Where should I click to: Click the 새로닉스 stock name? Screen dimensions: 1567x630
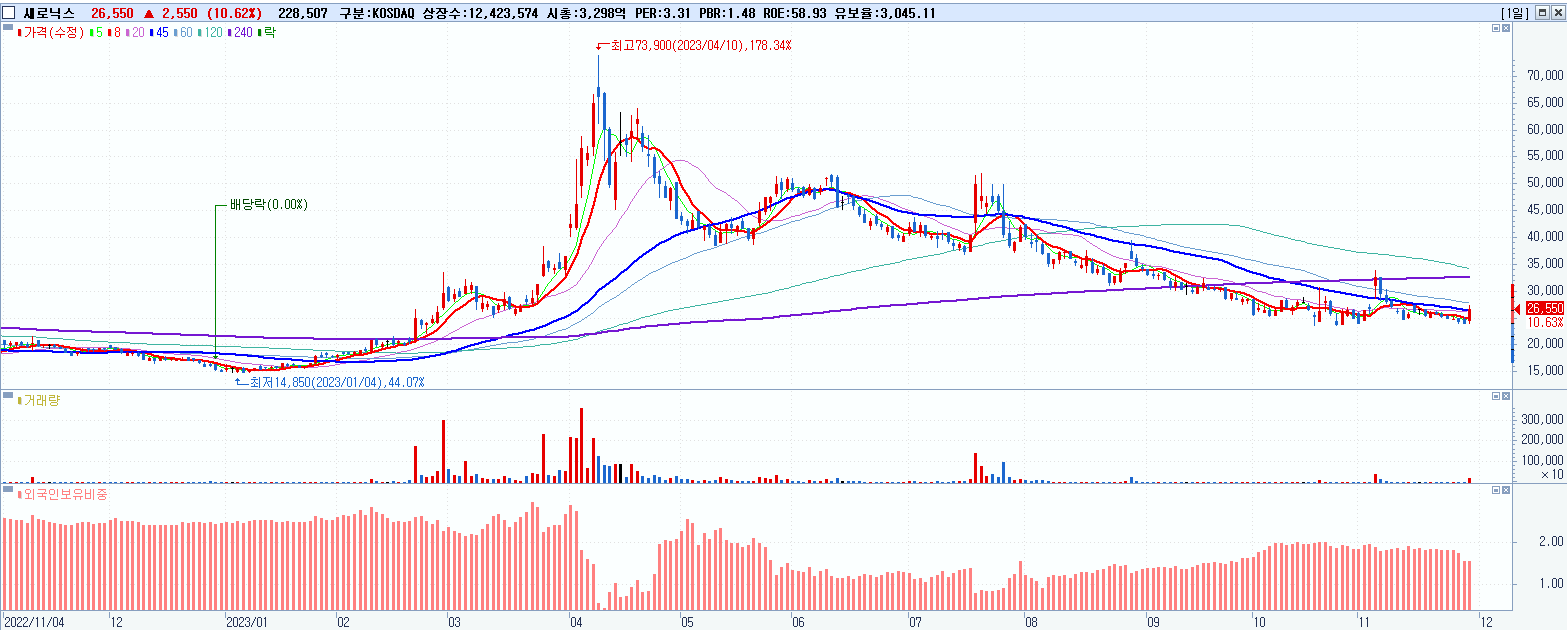click(49, 13)
